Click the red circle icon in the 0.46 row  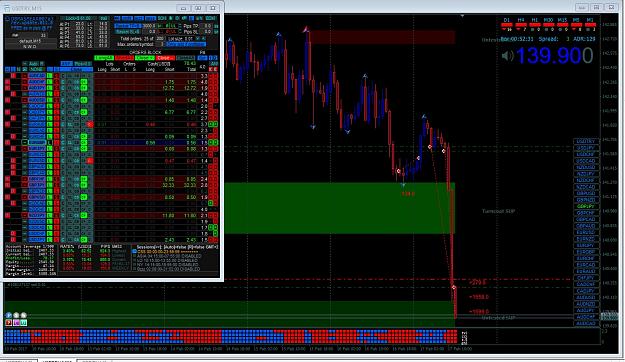coord(90,124)
